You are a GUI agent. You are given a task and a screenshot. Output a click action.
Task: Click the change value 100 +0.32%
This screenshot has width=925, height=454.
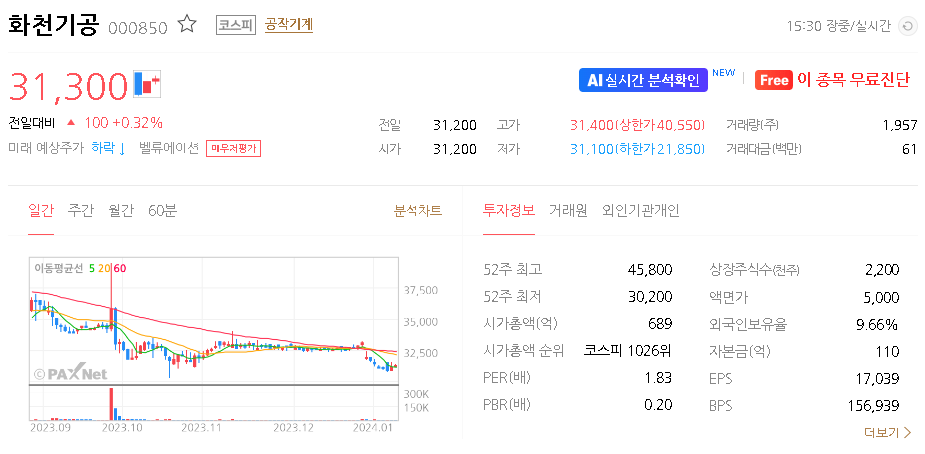(123, 123)
